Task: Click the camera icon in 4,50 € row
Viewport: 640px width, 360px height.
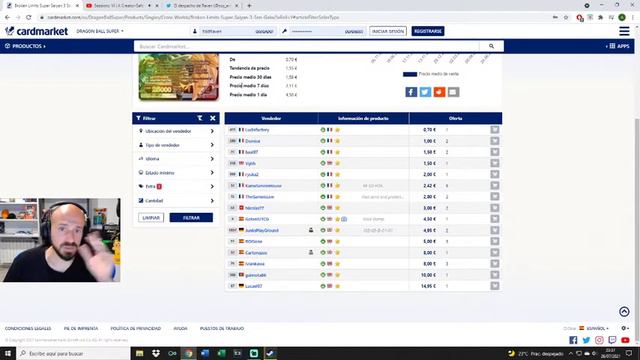Action: (x=344, y=219)
